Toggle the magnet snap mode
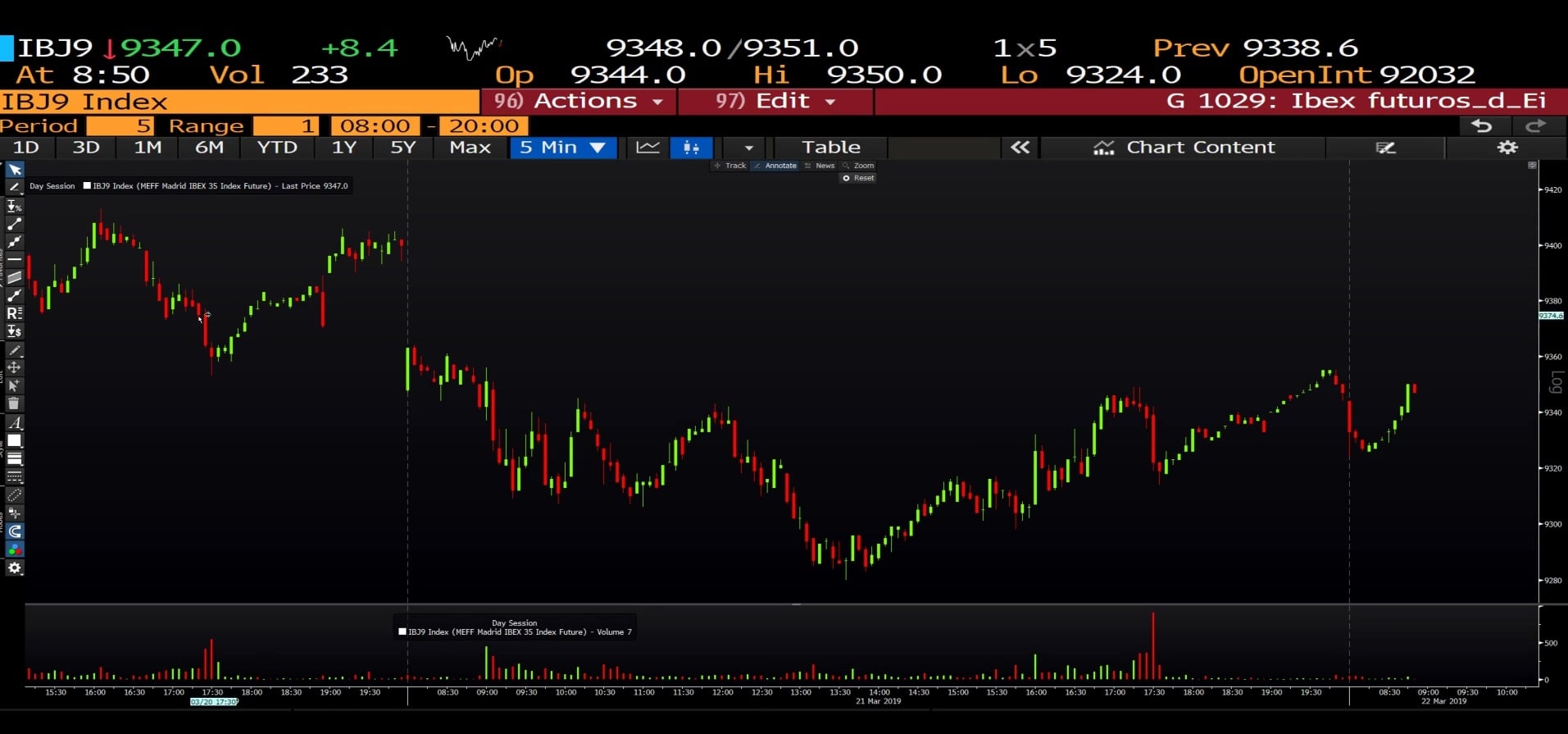The height and width of the screenshot is (734, 1568). pos(15,531)
